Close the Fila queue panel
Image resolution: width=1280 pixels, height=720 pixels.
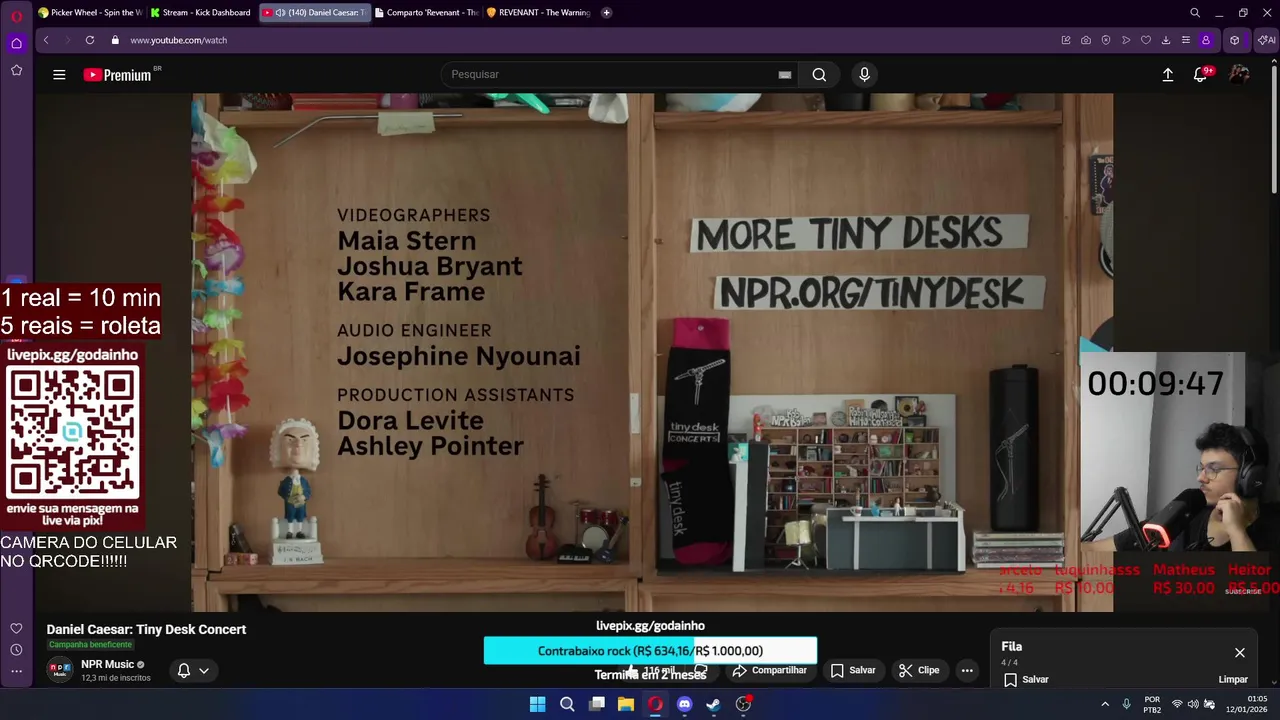click(1240, 653)
